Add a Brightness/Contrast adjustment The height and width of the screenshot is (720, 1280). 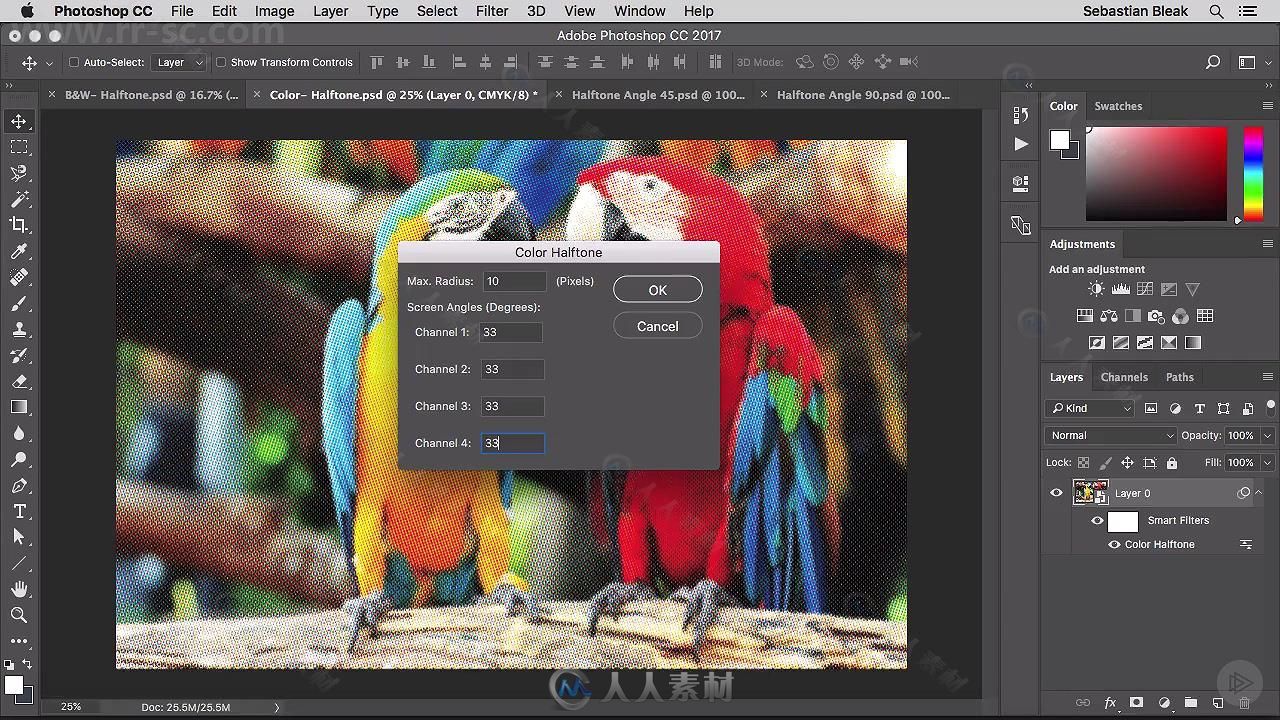(1096, 289)
